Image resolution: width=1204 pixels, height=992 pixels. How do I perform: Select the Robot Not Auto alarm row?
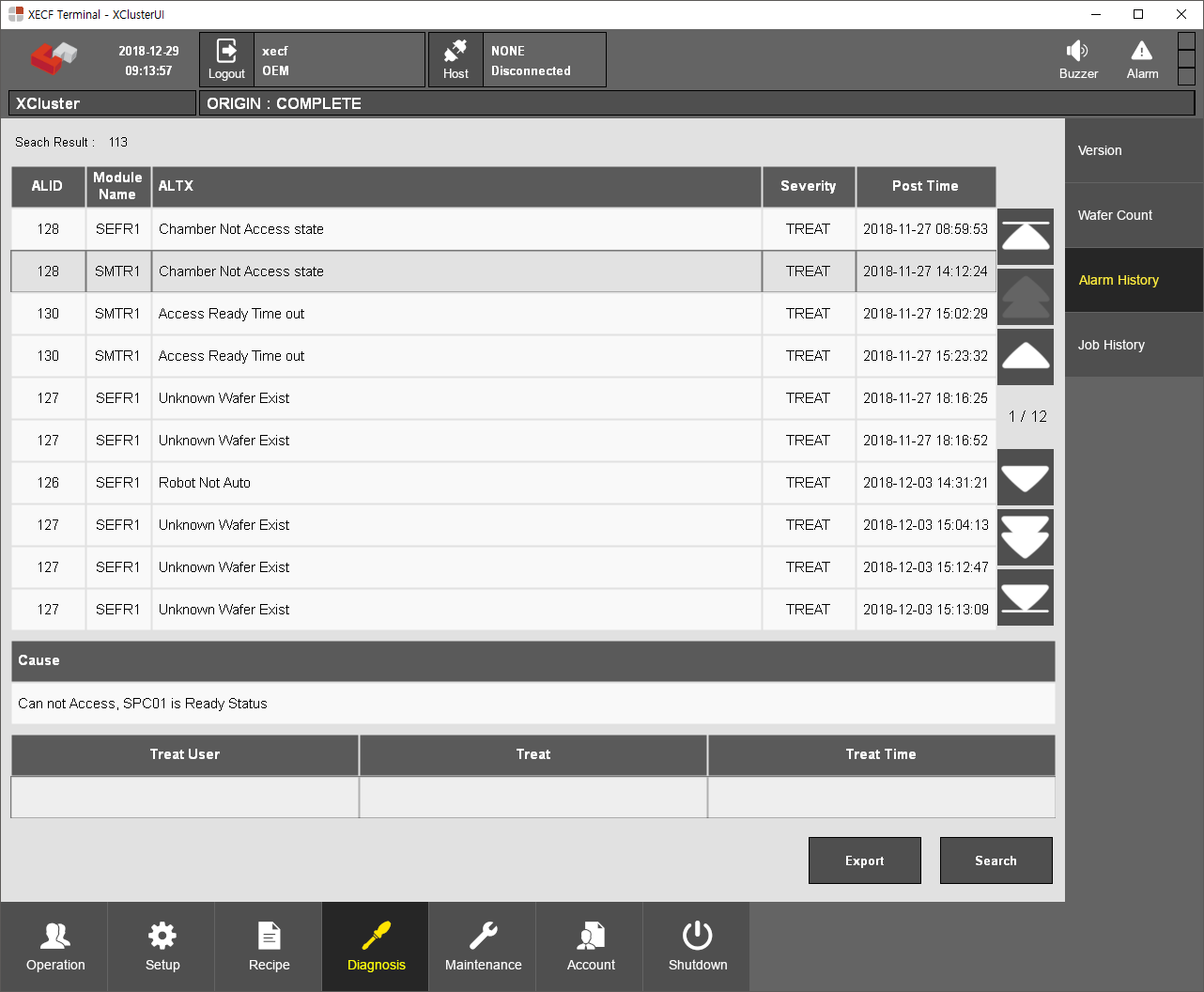point(456,483)
